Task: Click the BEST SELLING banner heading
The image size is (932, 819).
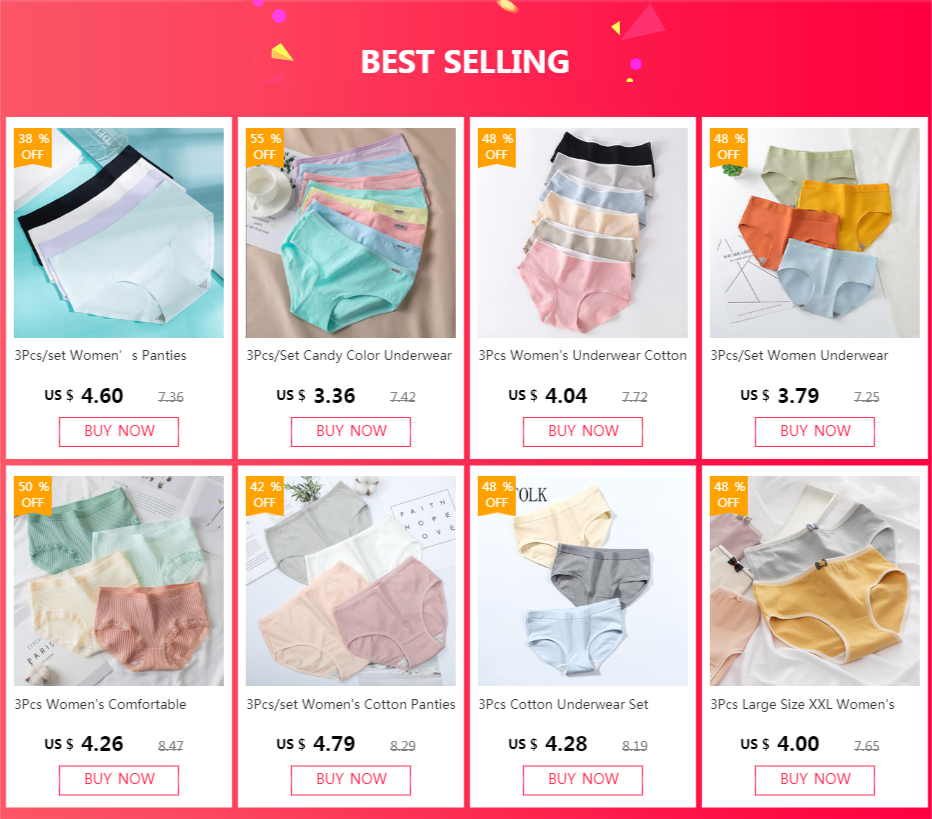Action: (x=465, y=62)
